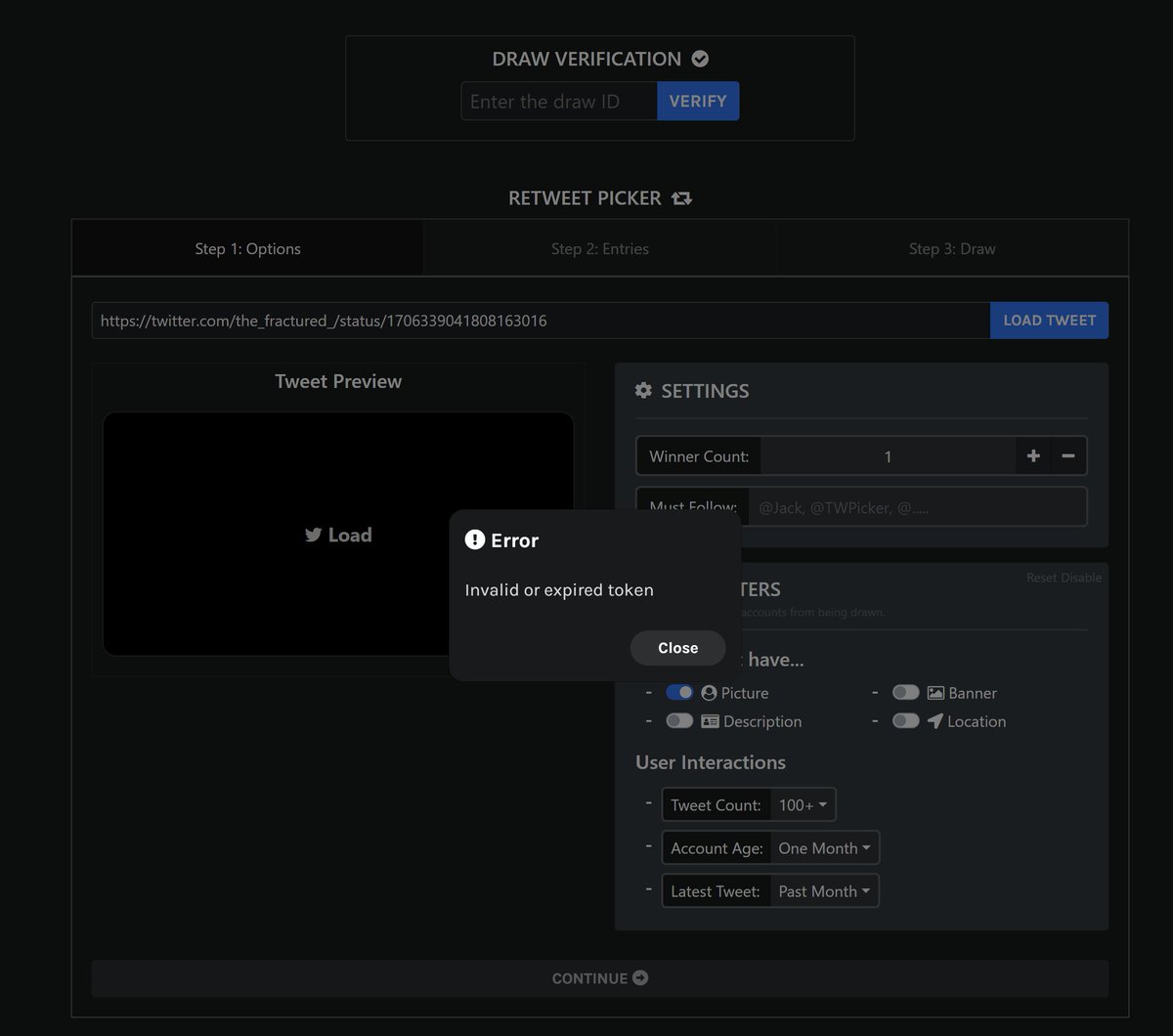The image size is (1173, 1036).
Task: Click the Tweet Count label
Action: coord(716,805)
